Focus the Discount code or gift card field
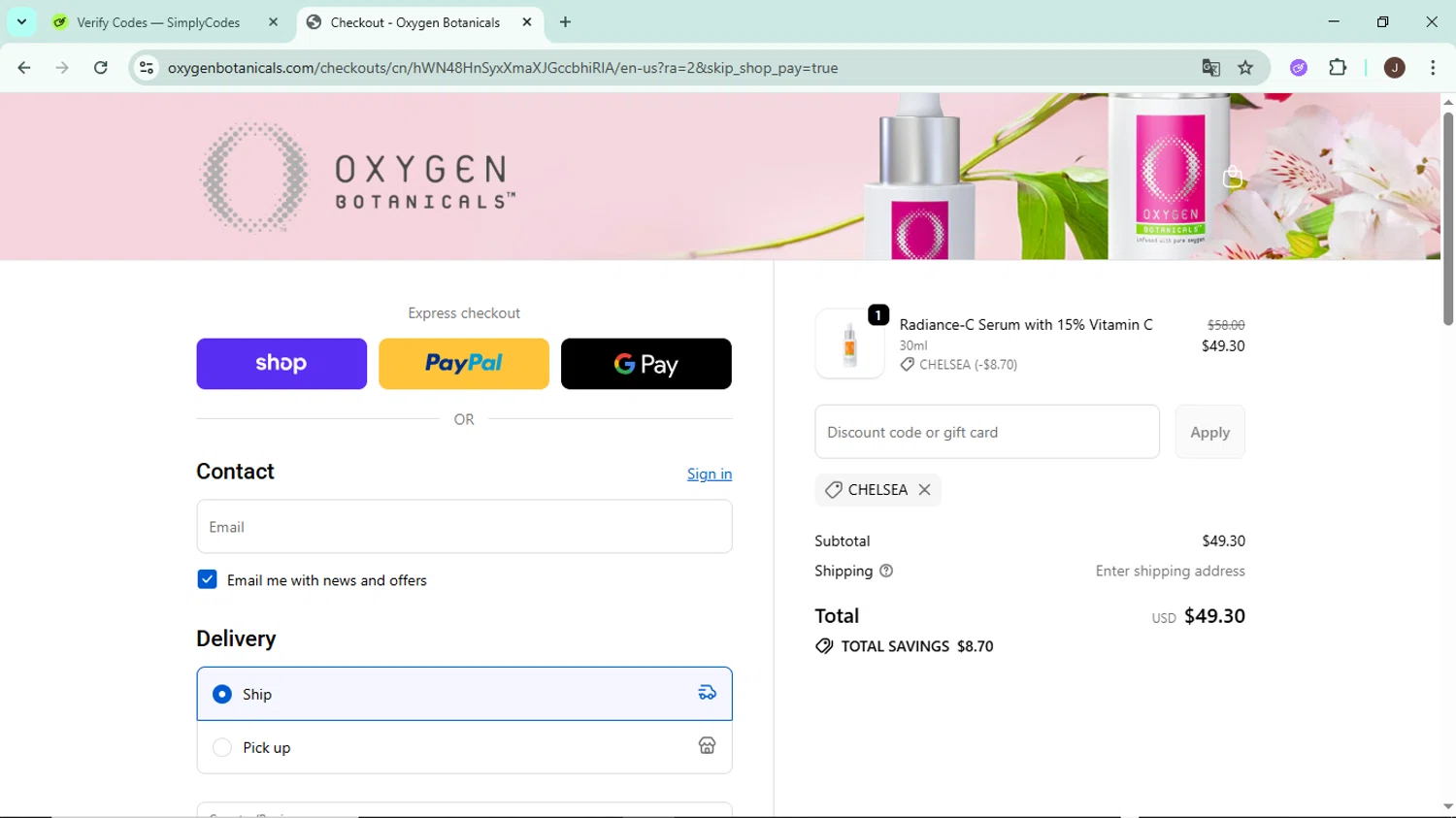The width and height of the screenshot is (1456, 818). pos(987,432)
